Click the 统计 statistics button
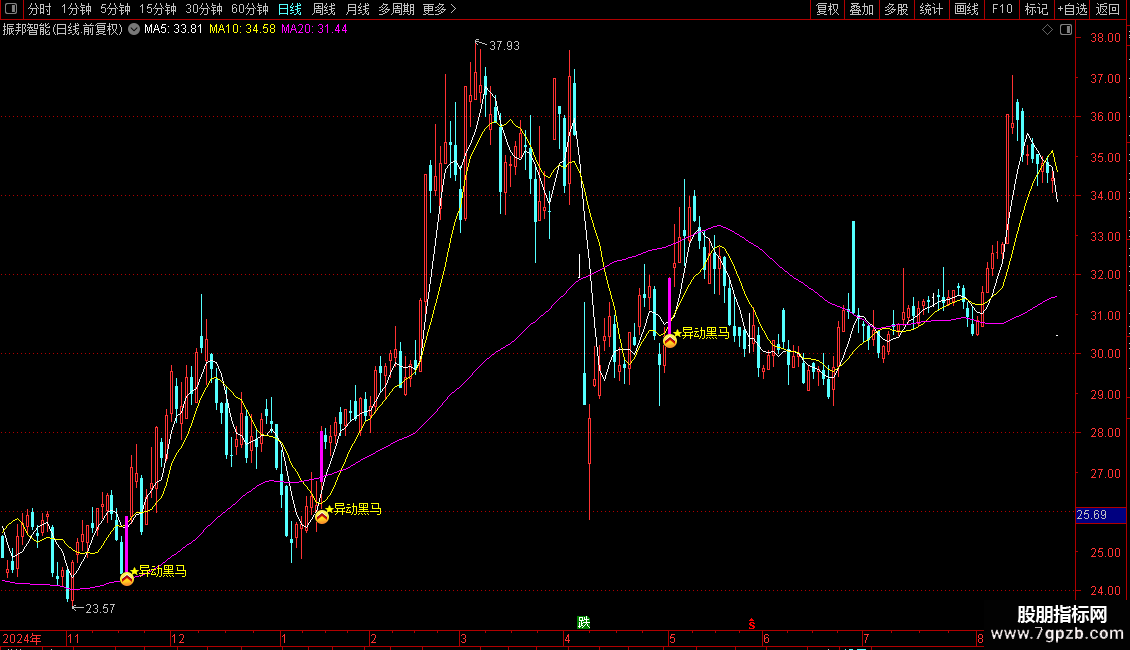The width and height of the screenshot is (1130, 650). (x=931, y=9)
